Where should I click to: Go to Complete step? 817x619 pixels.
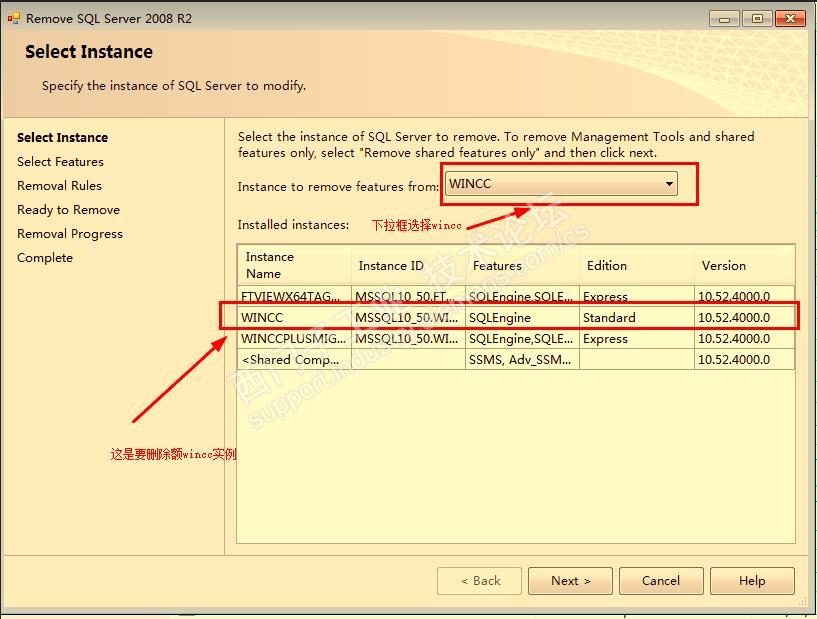coord(45,258)
